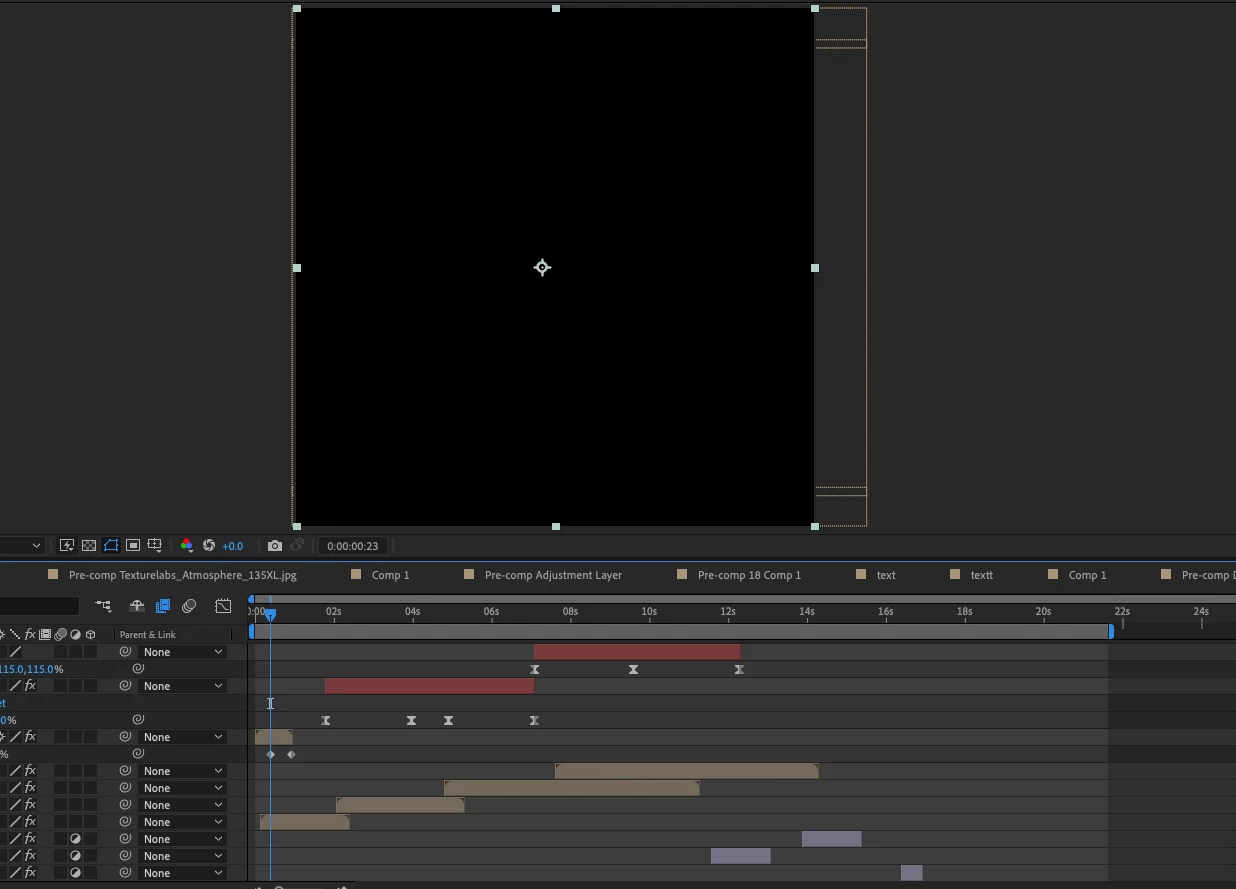Click the 20s mark on time ruler

pos(1043,611)
